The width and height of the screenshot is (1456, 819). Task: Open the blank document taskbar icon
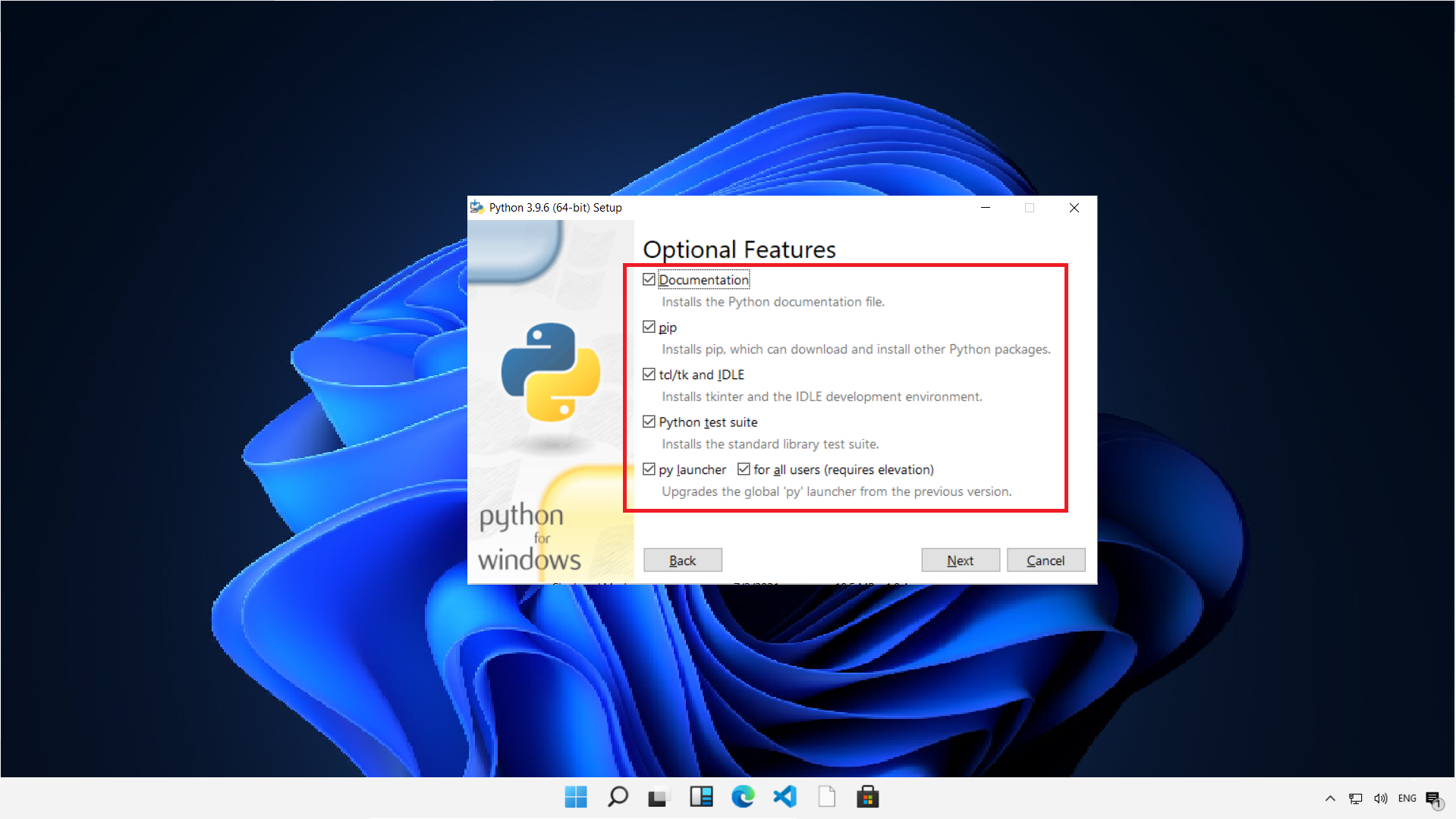click(x=826, y=797)
